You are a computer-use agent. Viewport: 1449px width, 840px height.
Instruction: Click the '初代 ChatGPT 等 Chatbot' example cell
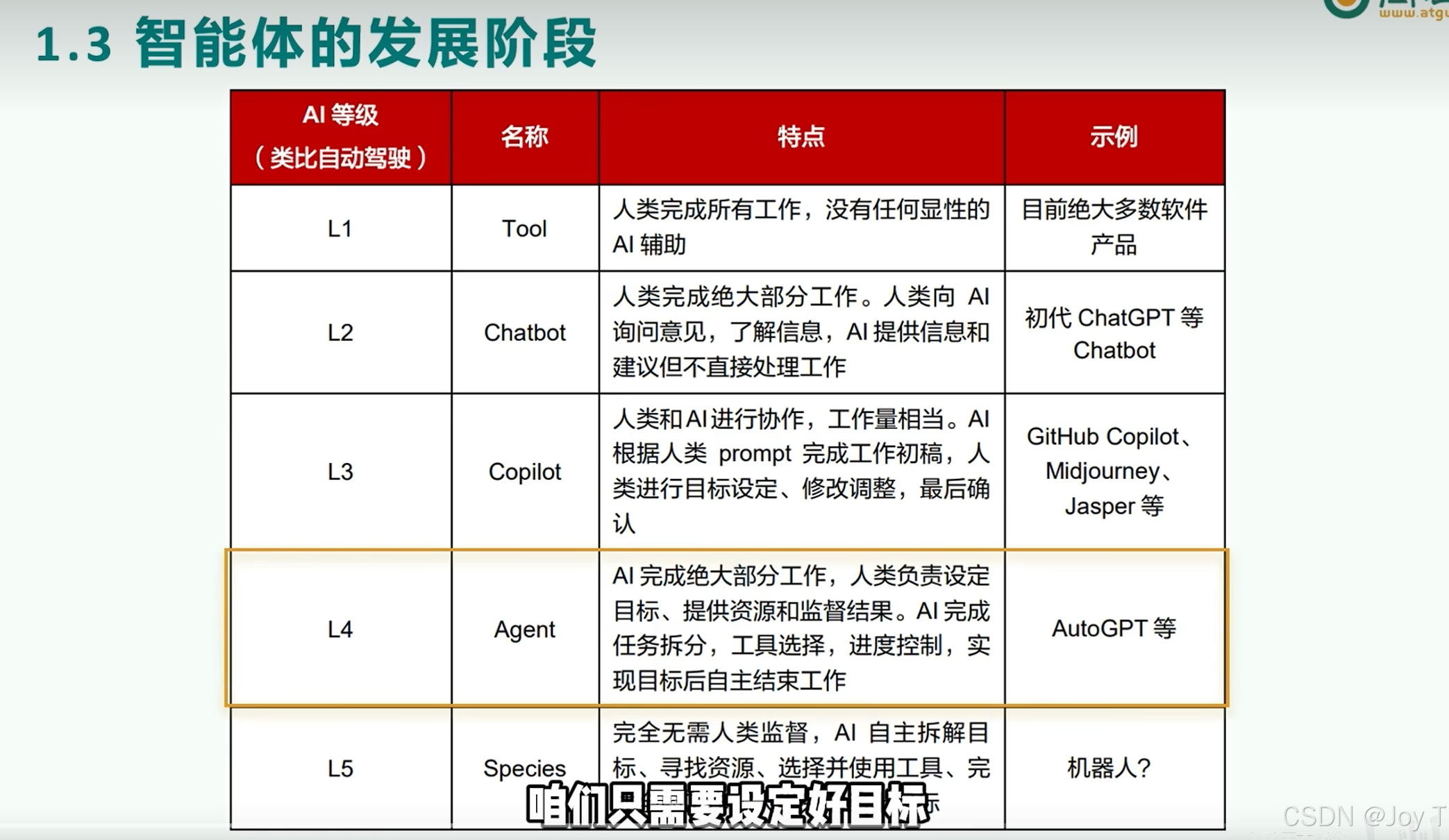click(x=1114, y=333)
